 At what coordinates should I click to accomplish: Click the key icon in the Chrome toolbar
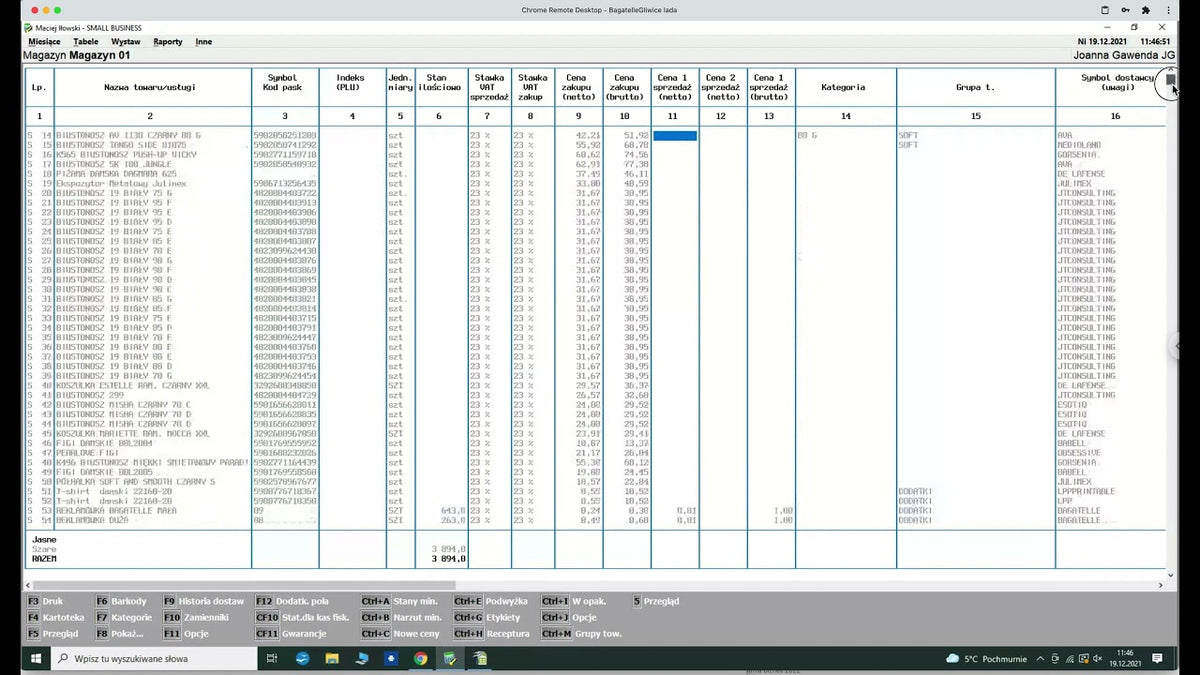click(1125, 10)
